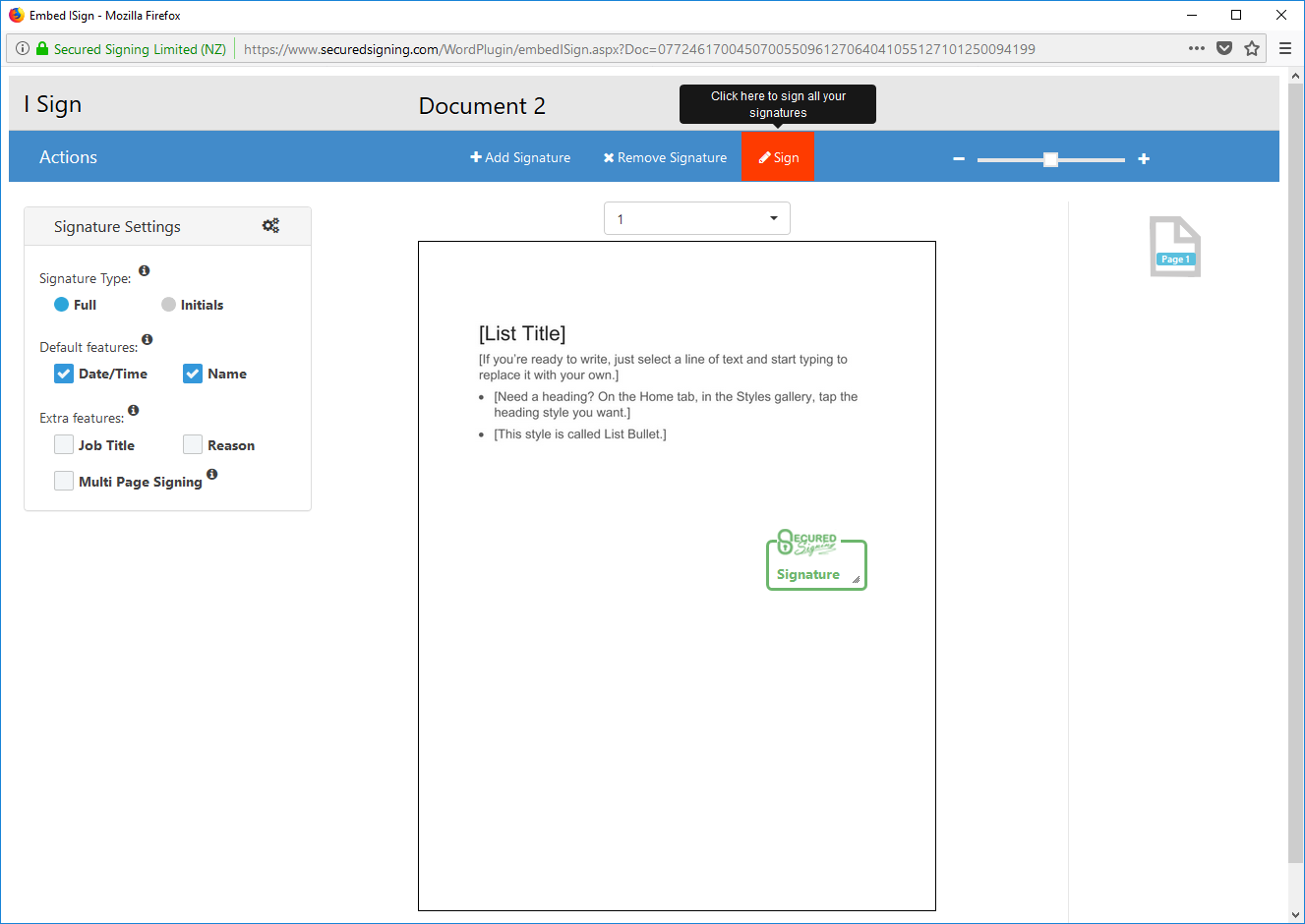The width and height of the screenshot is (1305, 924).
Task: Click the vertical page scrollbar
Action: (1295, 472)
